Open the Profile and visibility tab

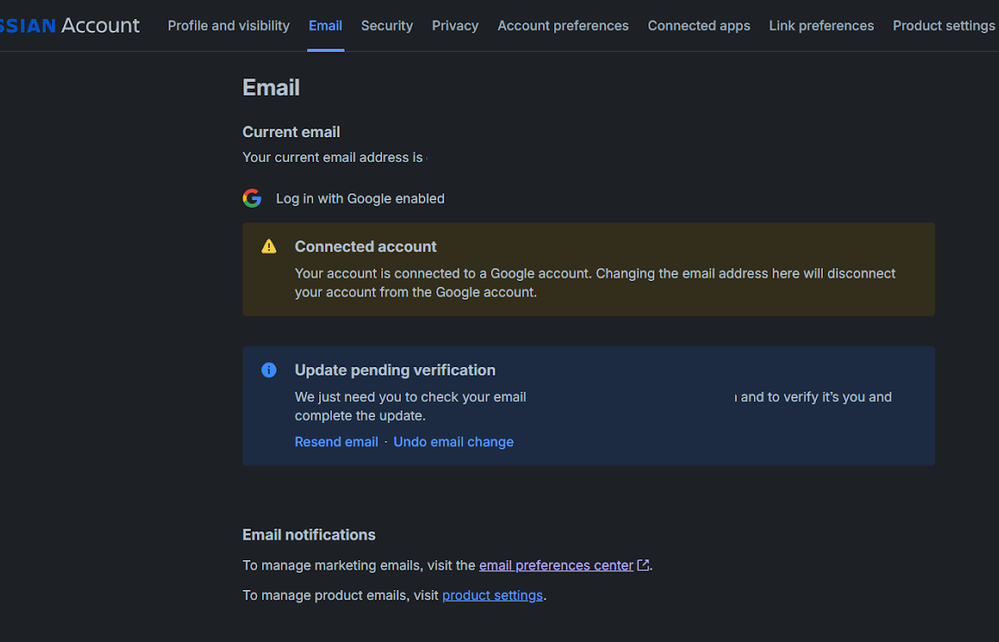pyautogui.click(x=228, y=25)
